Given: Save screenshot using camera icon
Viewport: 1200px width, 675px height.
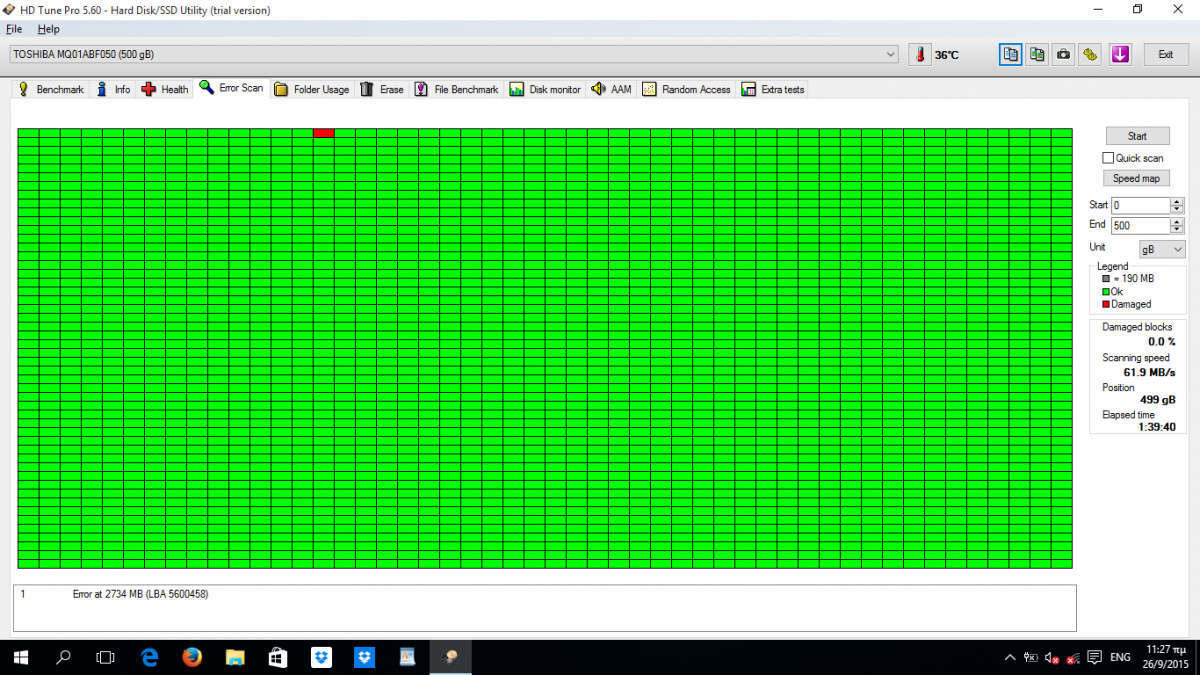Looking at the screenshot, I should [1064, 54].
